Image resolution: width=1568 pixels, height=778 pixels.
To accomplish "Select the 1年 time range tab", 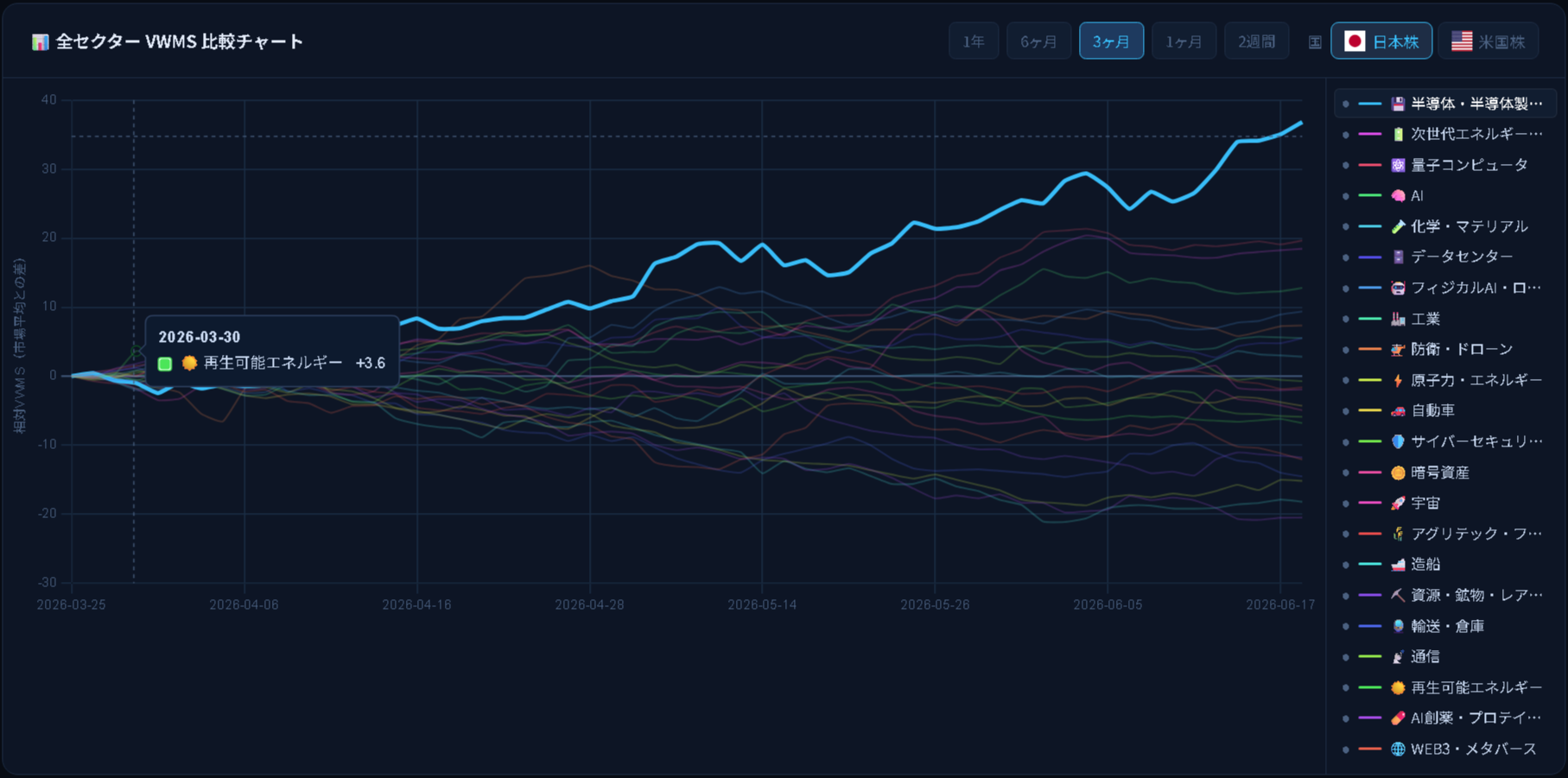I will 974,41.
